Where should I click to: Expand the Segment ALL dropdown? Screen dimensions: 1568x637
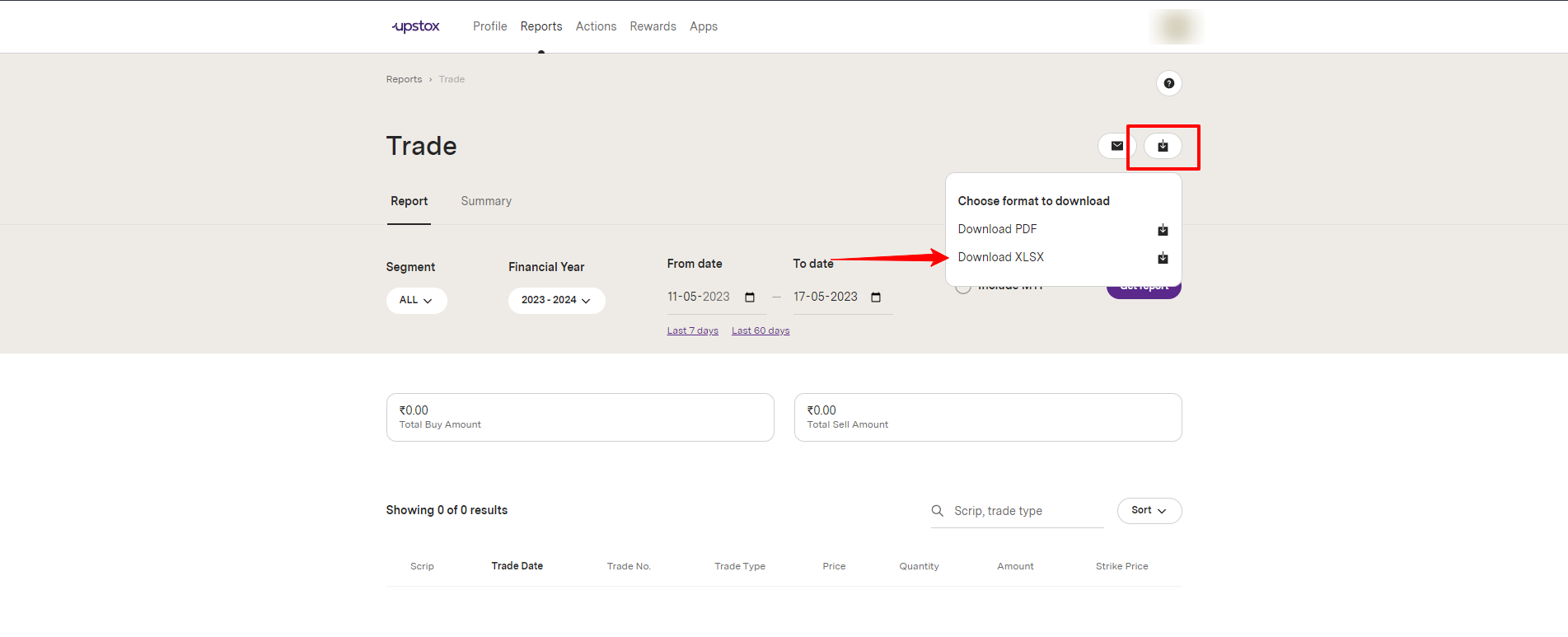[x=416, y=301]
